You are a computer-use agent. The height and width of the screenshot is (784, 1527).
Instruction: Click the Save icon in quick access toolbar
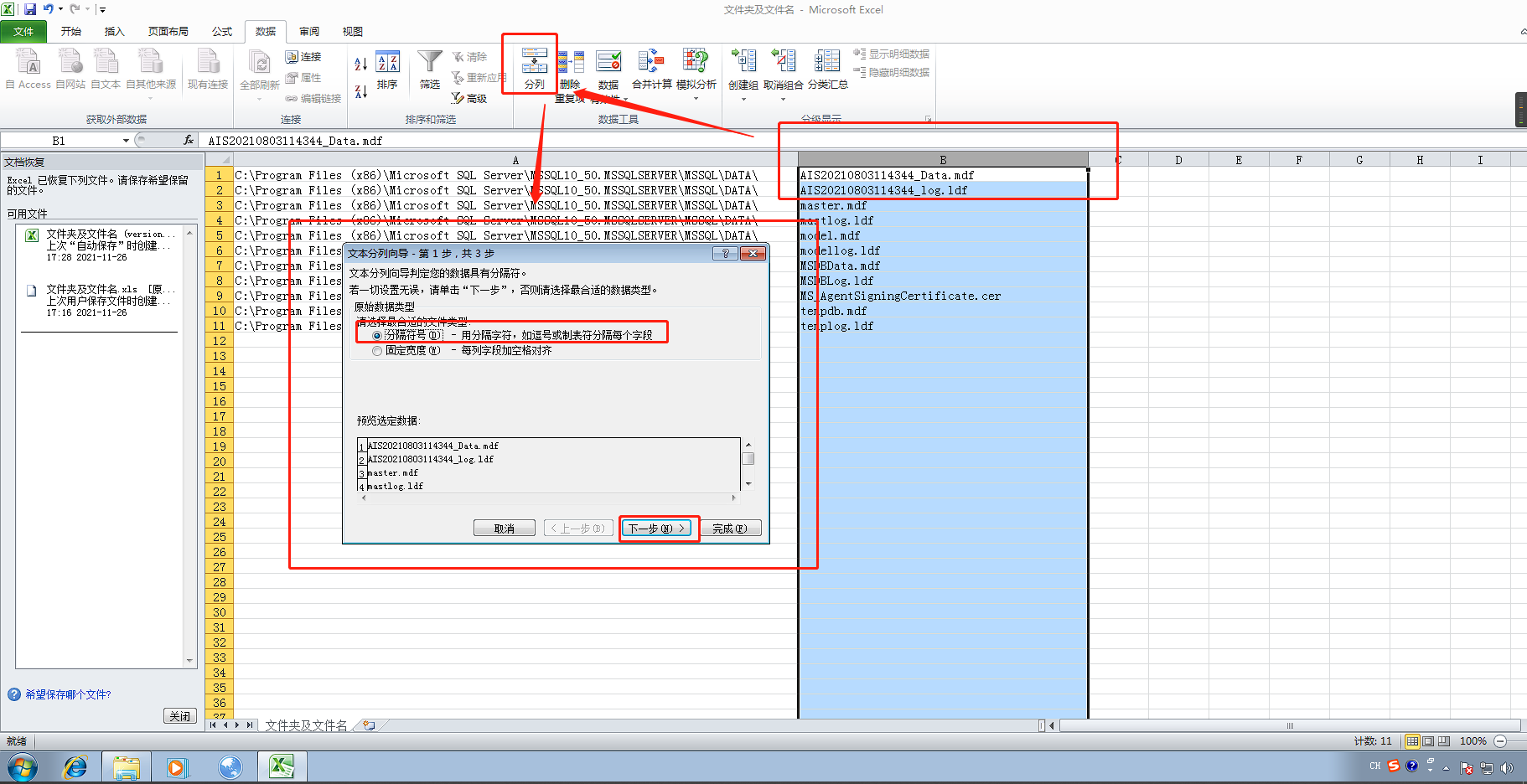29,9
